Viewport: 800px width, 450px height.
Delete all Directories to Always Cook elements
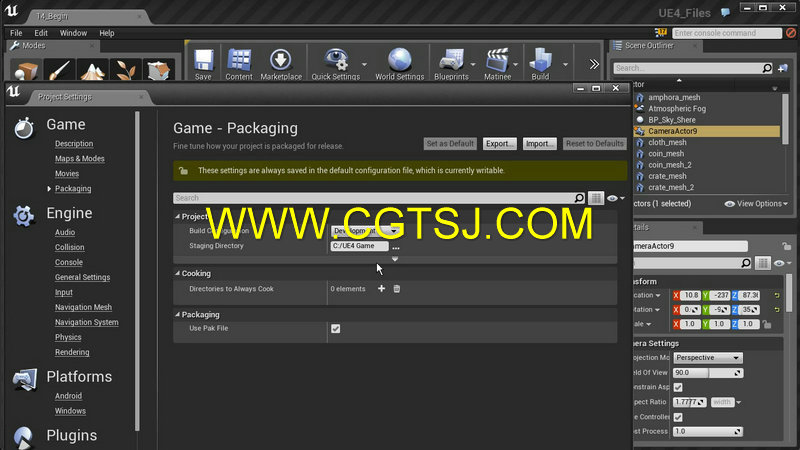[x=396, y=289]
